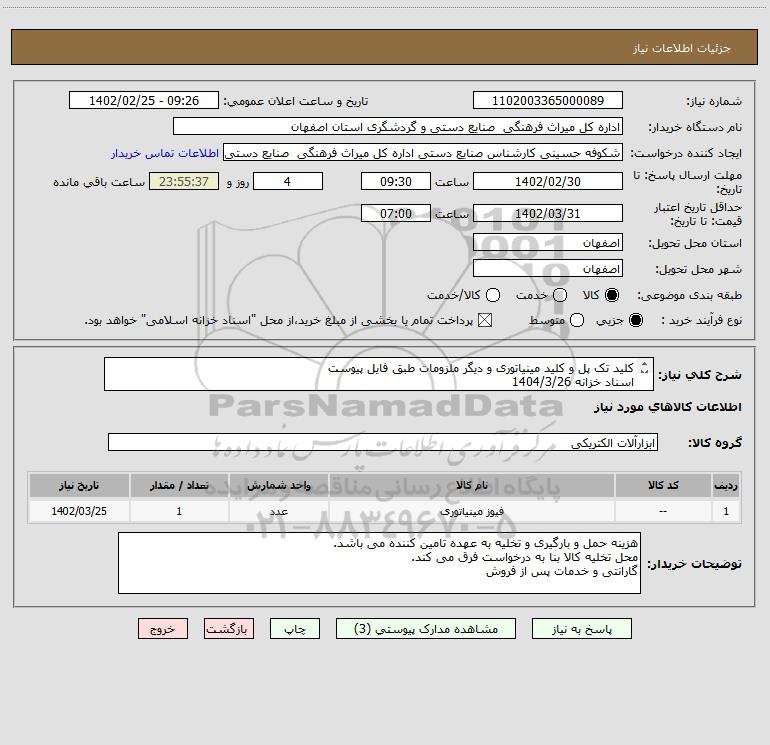Open مشاهده مدارک پیوستی (3) attachments

coord(426,629)
